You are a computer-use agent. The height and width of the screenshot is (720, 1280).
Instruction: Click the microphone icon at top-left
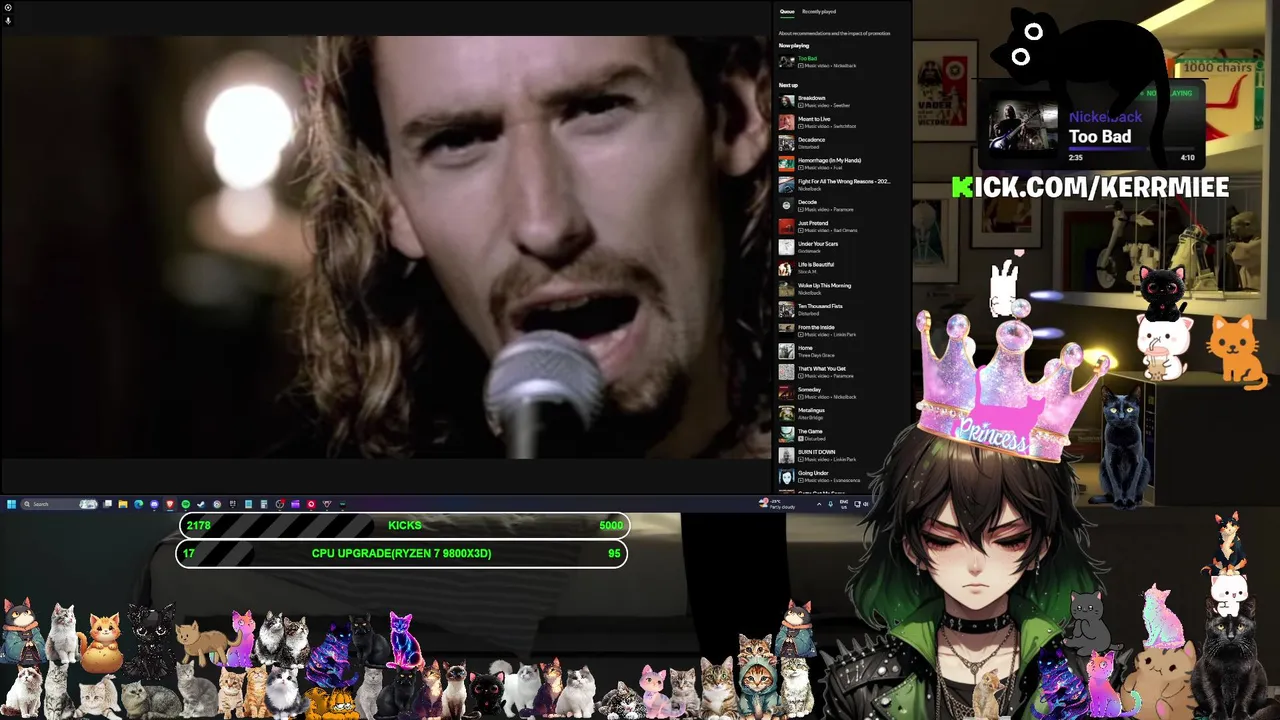pos(8,20)
